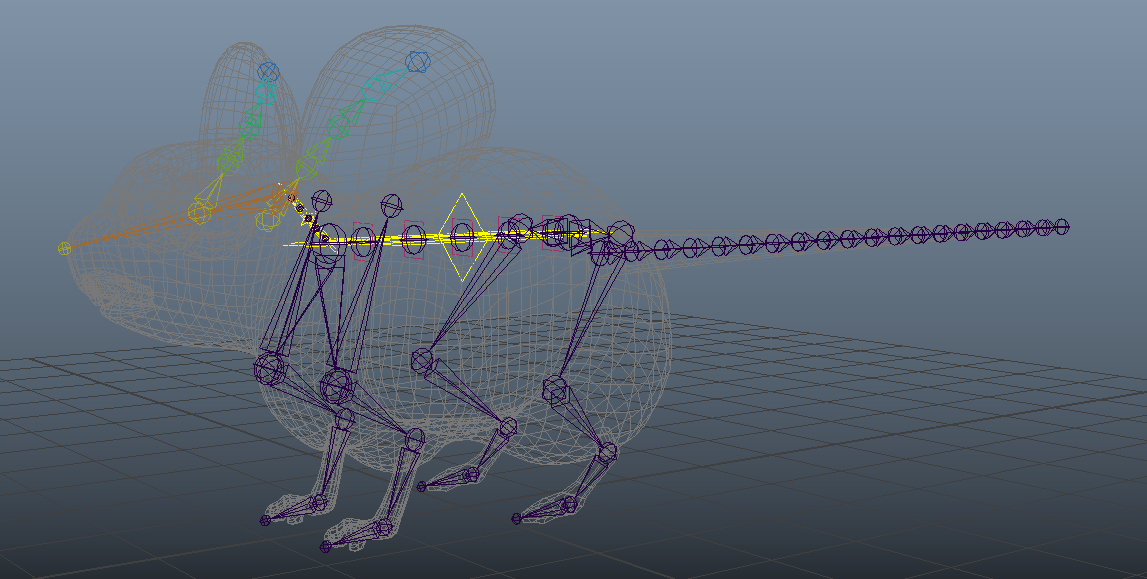Select the tail tip joint at far right
Image resolution: width=1147 pixels, height=579 pixels.
[1063, 229]
